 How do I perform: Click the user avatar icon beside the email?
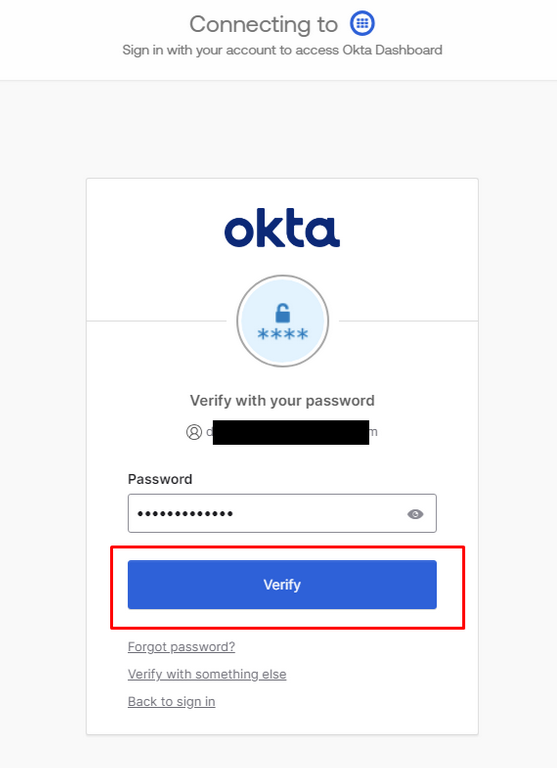[x=194, y=432]
